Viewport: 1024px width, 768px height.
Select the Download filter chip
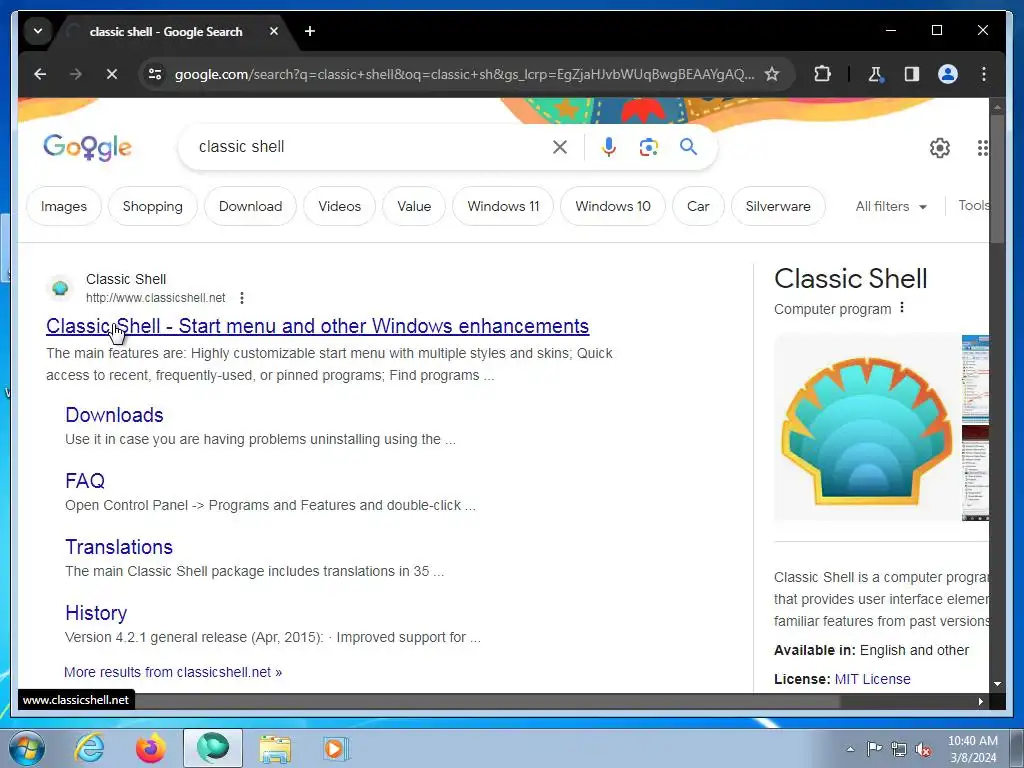(x=250, y=206)
